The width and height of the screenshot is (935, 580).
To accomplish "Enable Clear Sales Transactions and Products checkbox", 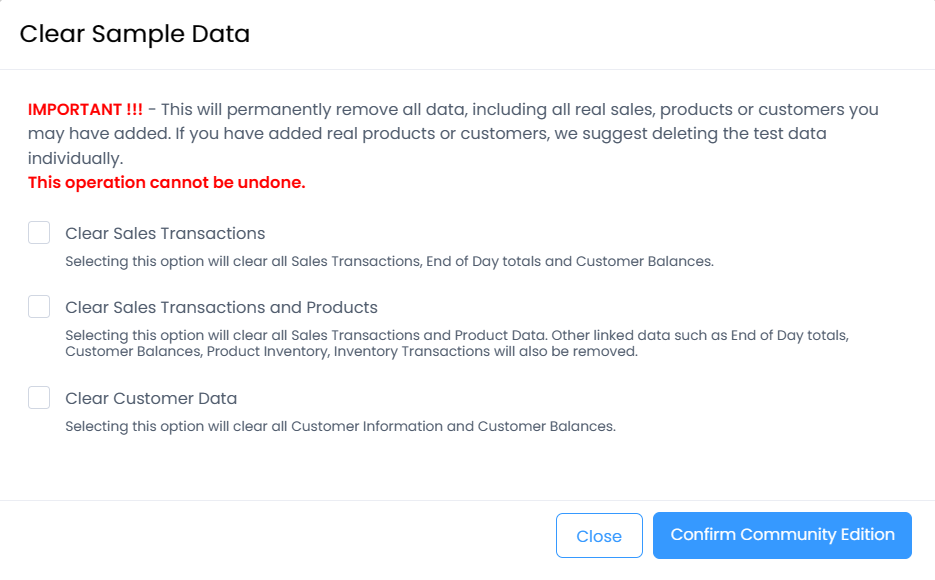I will (39, 307).
